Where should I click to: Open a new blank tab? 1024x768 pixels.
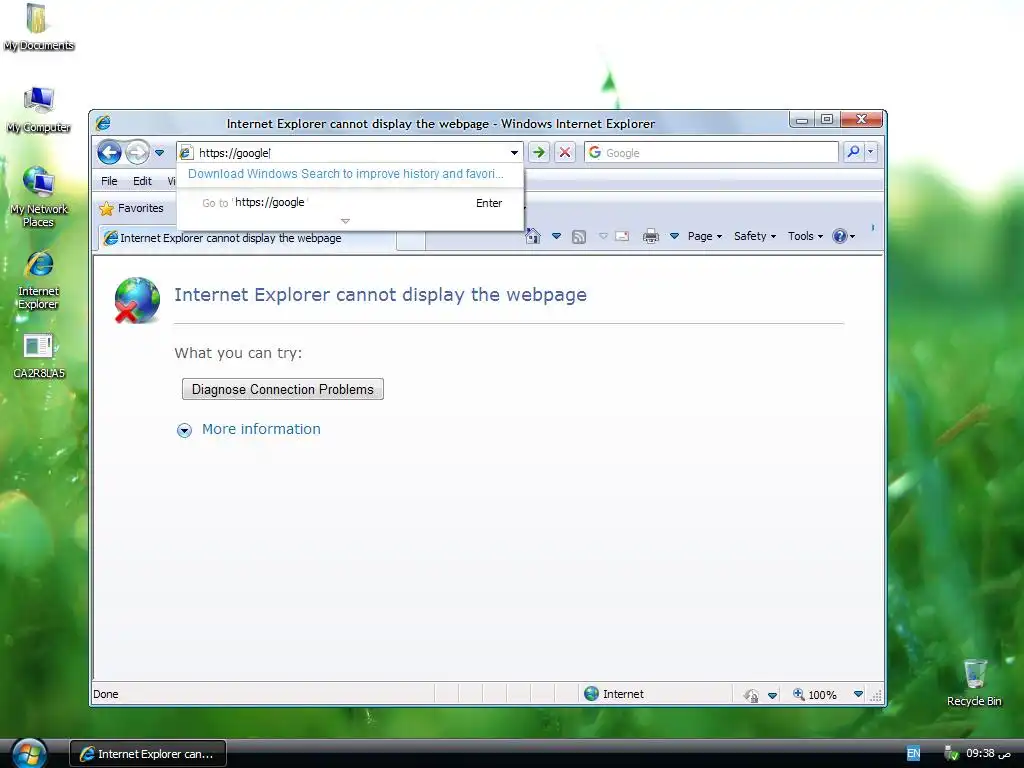coord(411,240)
